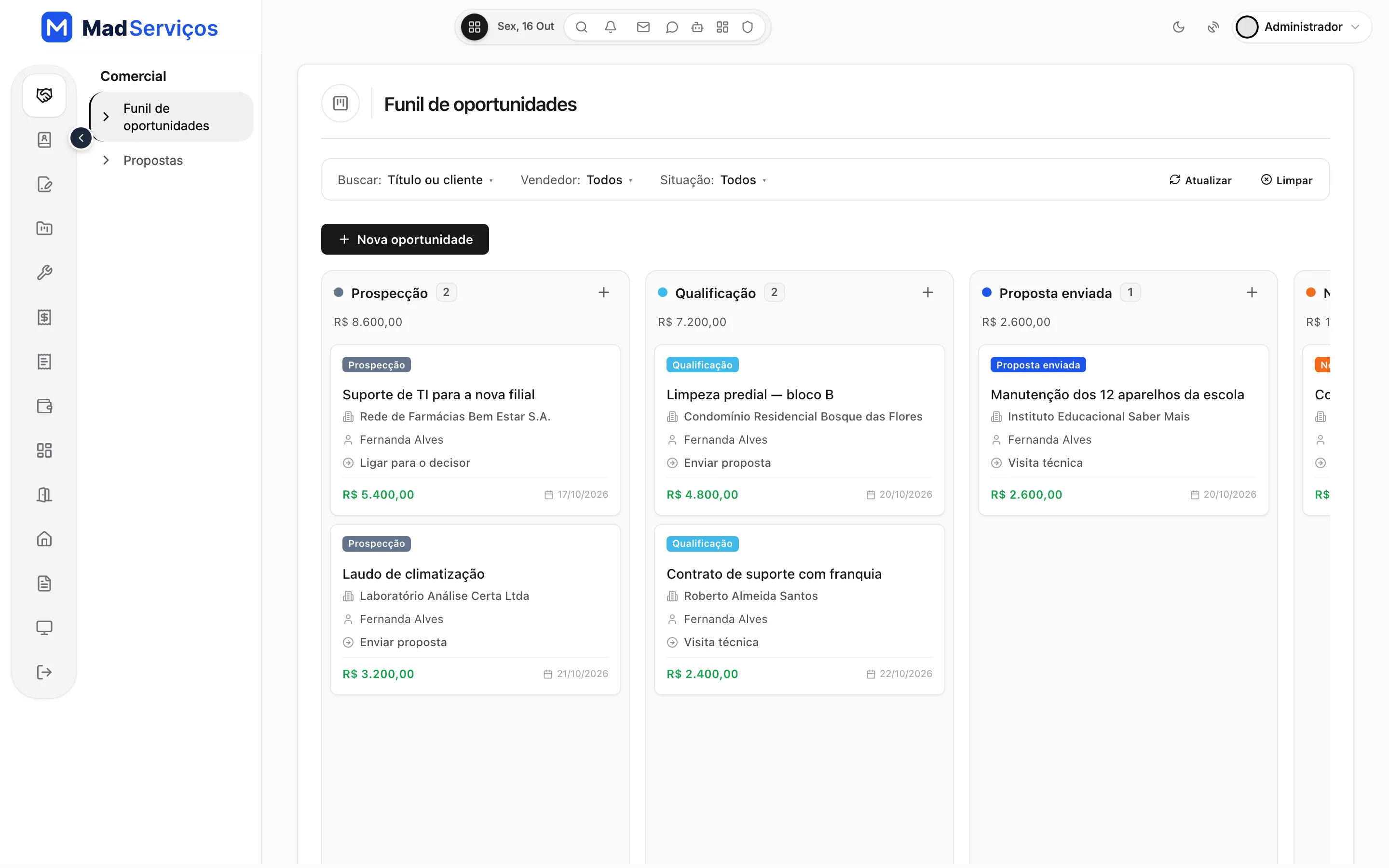The height and width of the screenshot is (868, 1389).
Task: Open the Vendedor Todos filter
Action: (577, 180)
